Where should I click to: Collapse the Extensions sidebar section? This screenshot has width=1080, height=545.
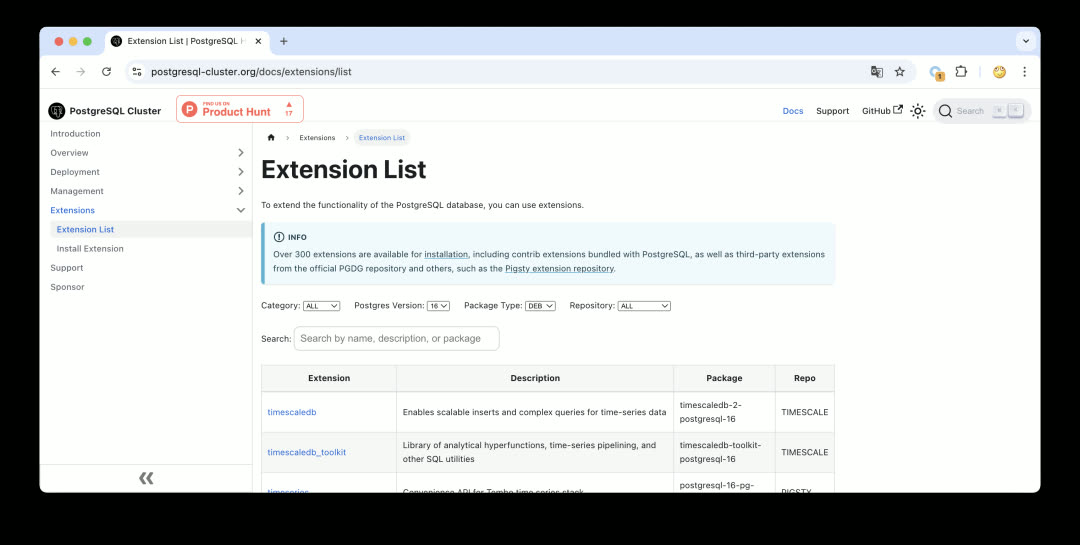tap(240, 210)
